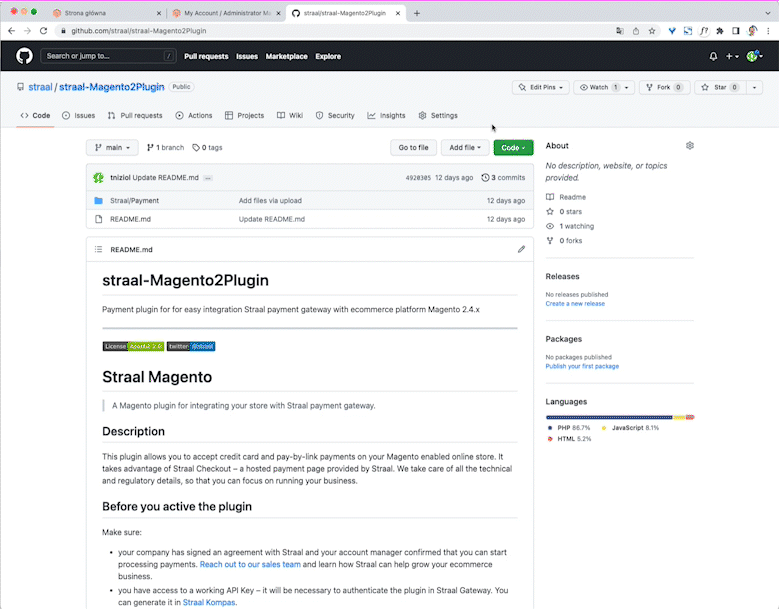Open the Straal Kompas link
The image size is (779, 609).
(209, 603)
